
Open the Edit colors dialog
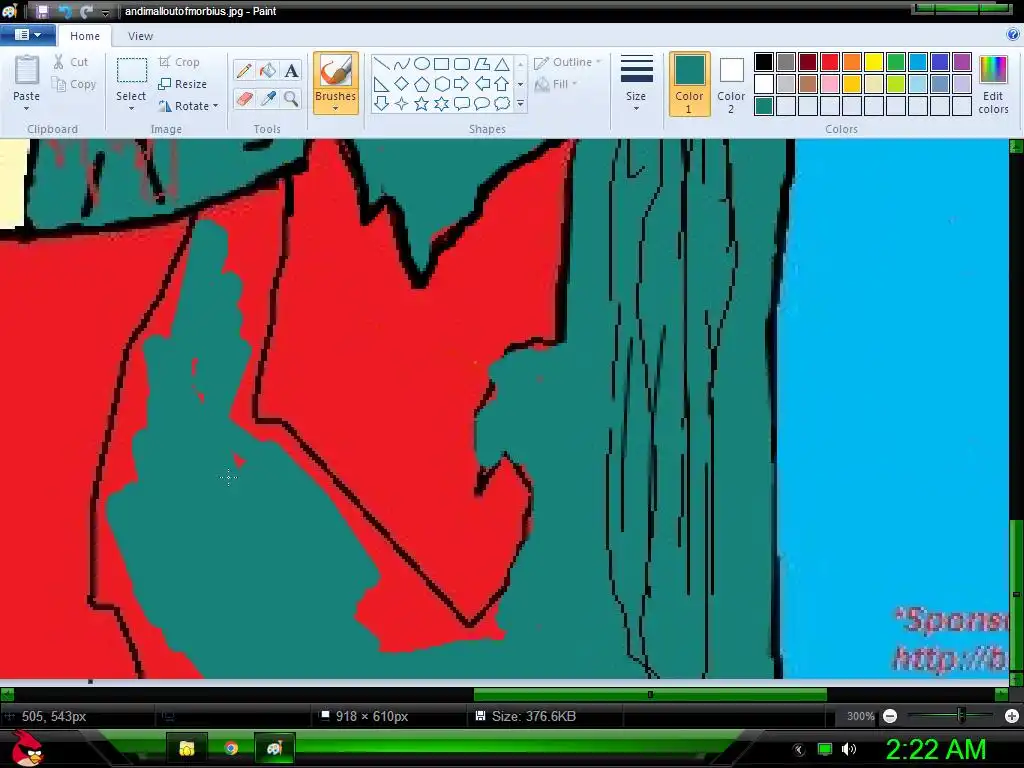coord(993,86)
